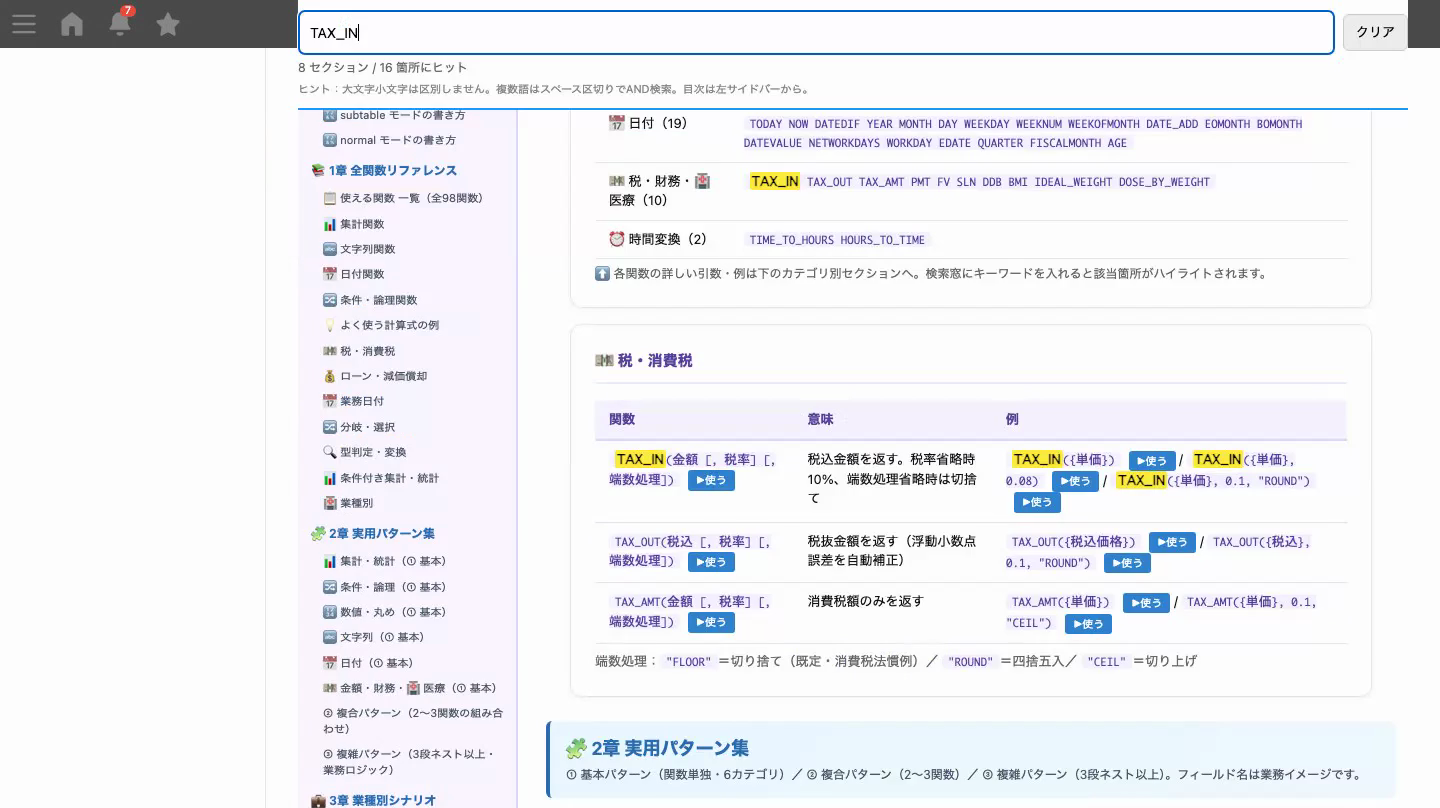
Task: Select 税・消費税 sidebar entry
Action: pyautogui.click(x=359, y=351)
